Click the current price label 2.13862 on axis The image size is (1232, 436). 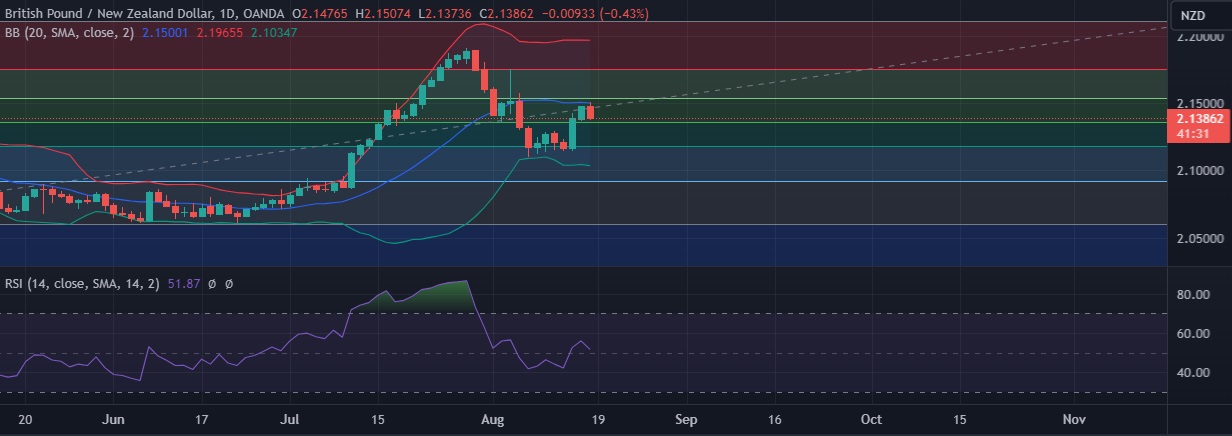(x=1200, y=118)
